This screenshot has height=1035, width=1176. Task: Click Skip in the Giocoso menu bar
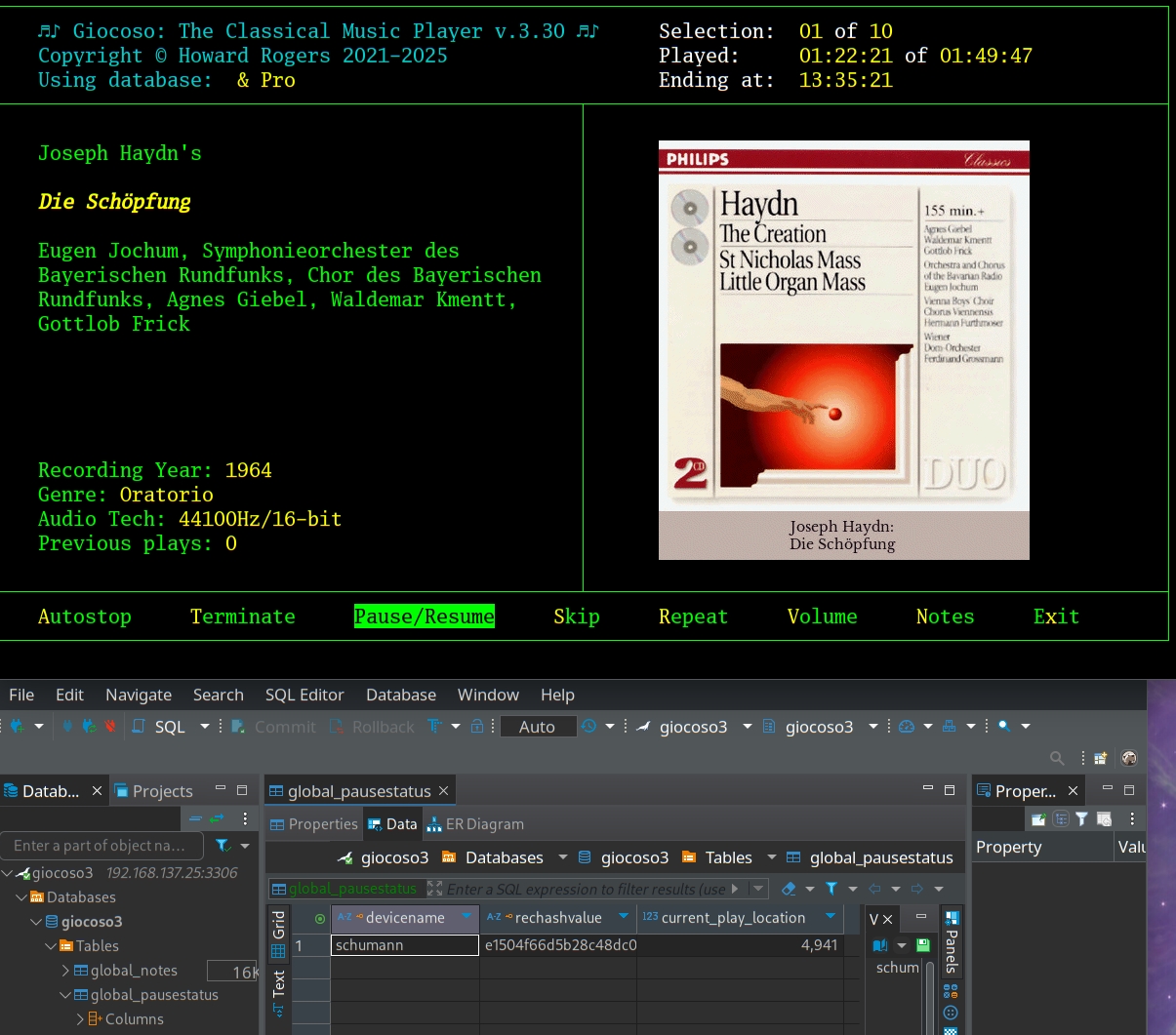577,616
